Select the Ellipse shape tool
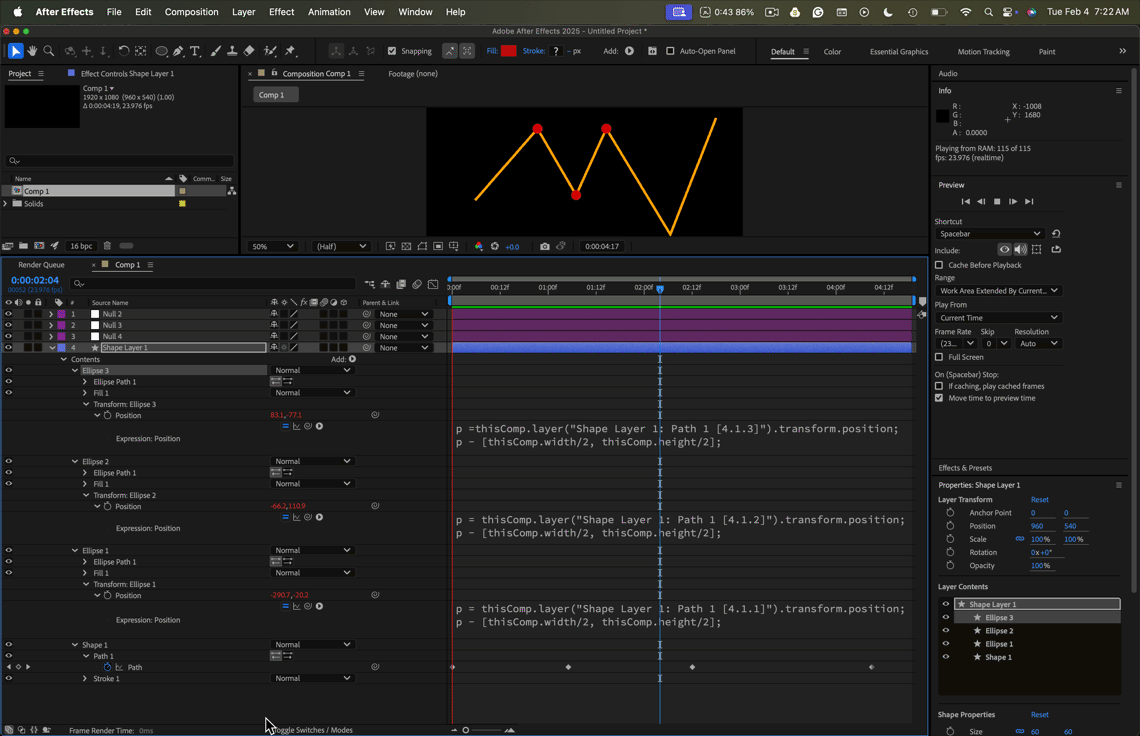Image resolution: width=1140 pixels, height=736 pixels. pos(161,51)
